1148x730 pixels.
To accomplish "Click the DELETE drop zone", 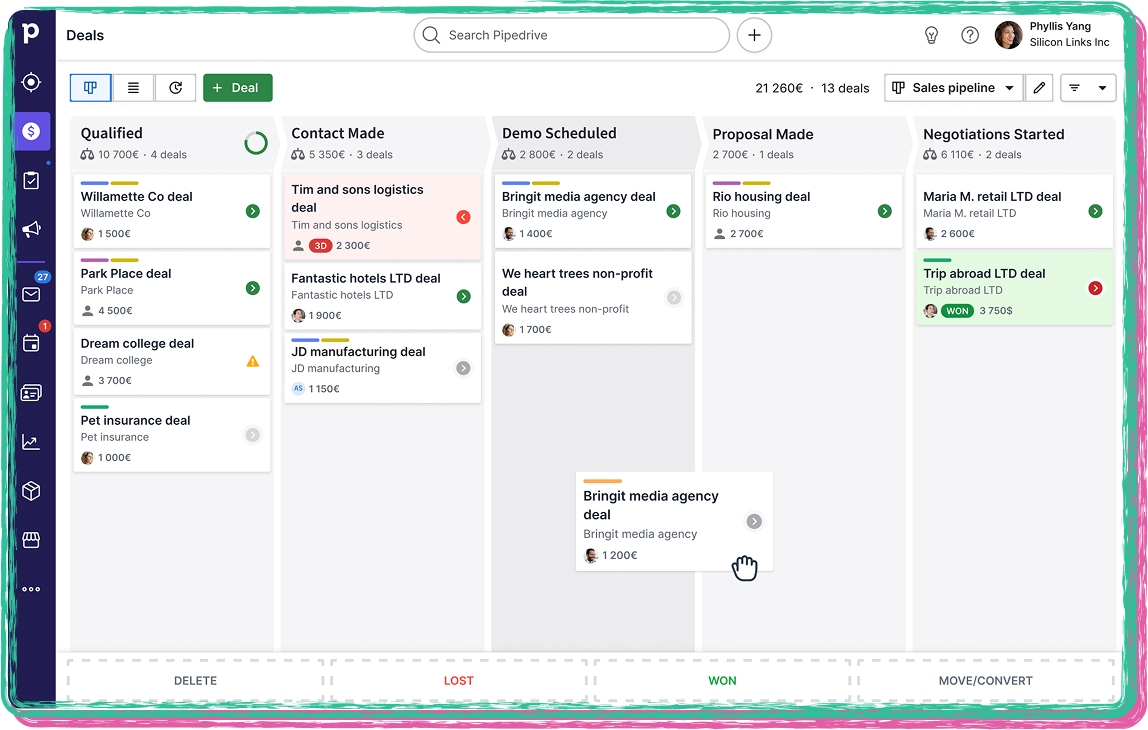I will (x=195, y=681).
